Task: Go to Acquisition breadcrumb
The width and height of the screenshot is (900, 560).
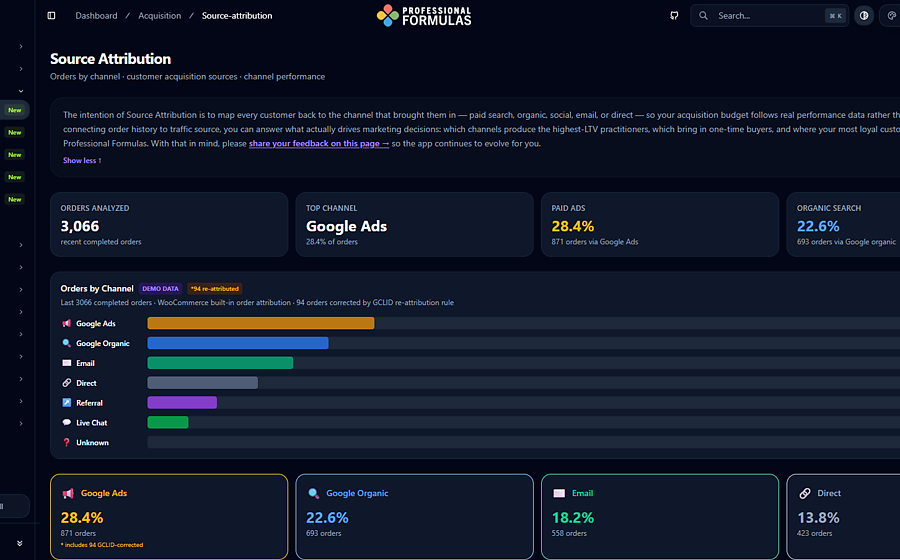Action: tap(160, 15)
